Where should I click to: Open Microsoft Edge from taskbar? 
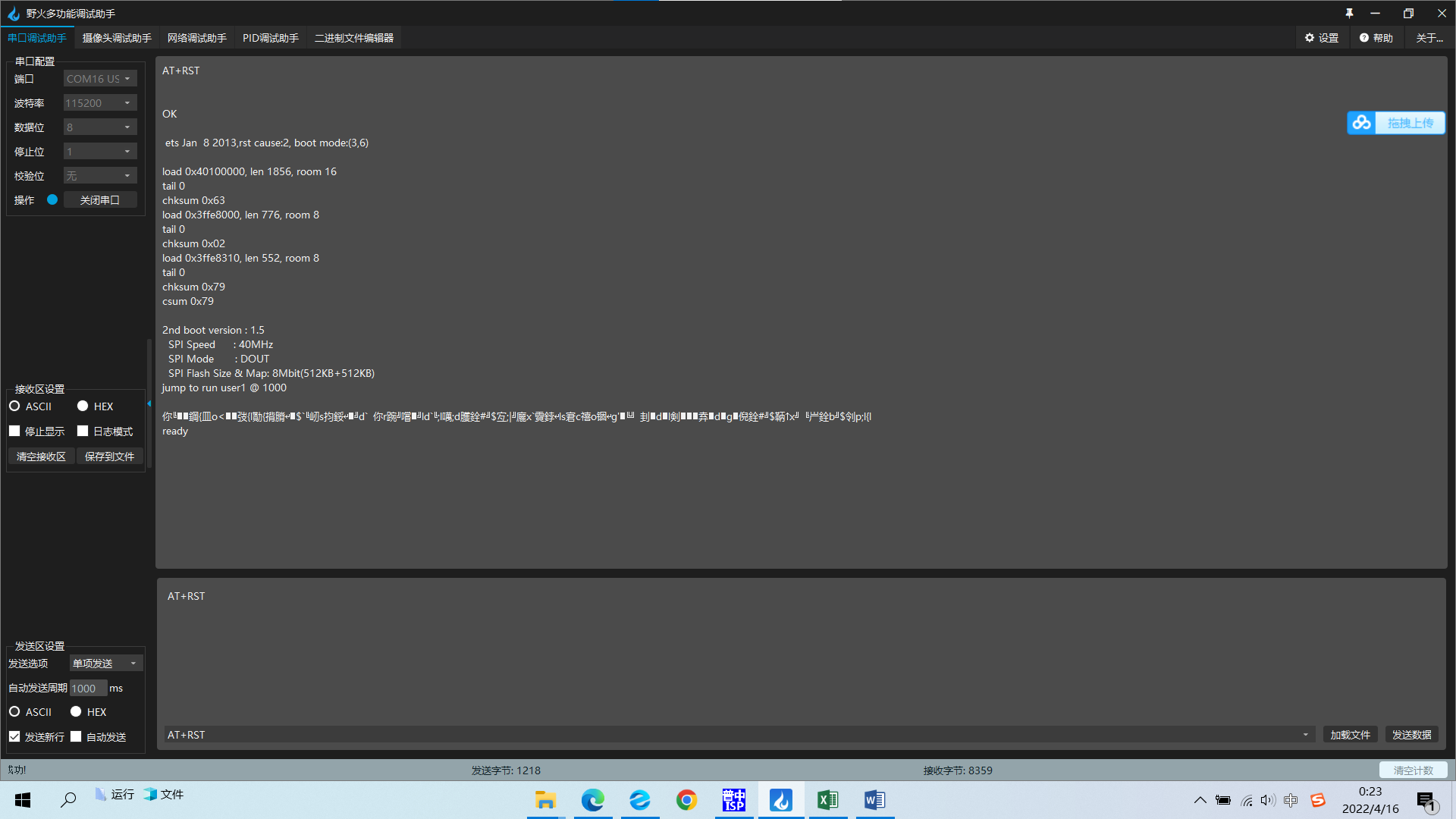593,800
